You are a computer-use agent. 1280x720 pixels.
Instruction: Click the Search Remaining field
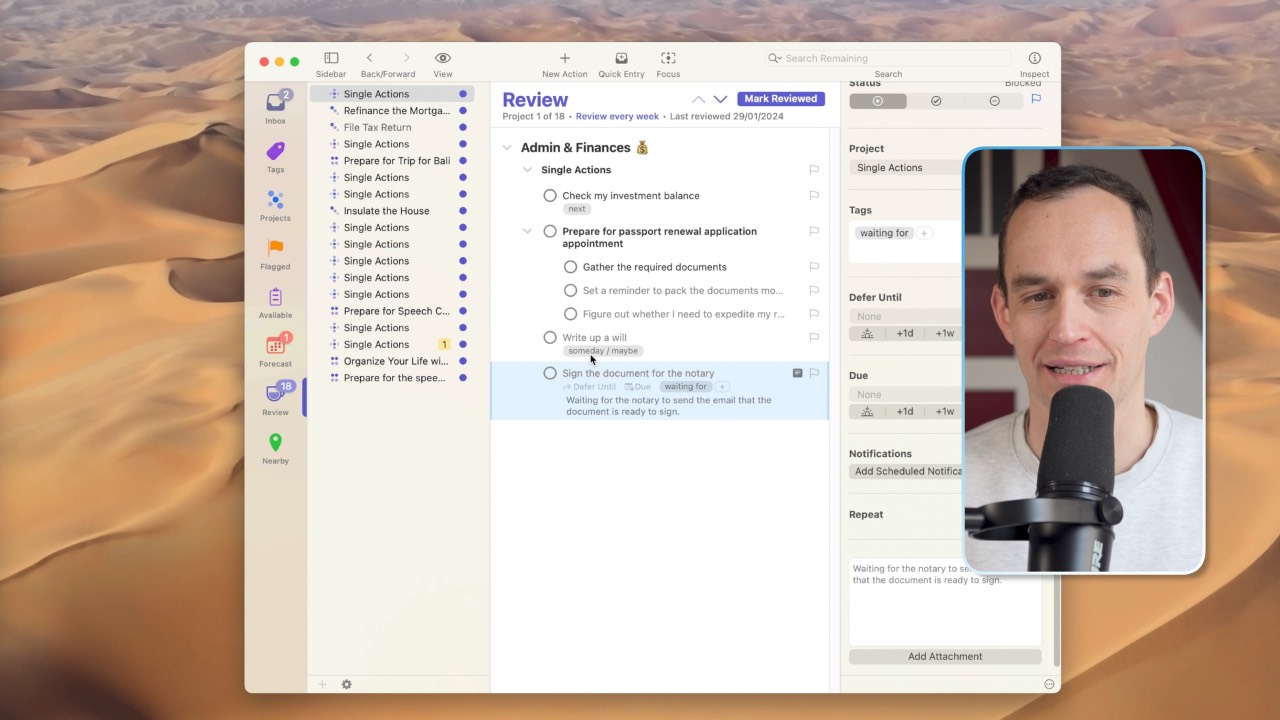tap(888, 58)
